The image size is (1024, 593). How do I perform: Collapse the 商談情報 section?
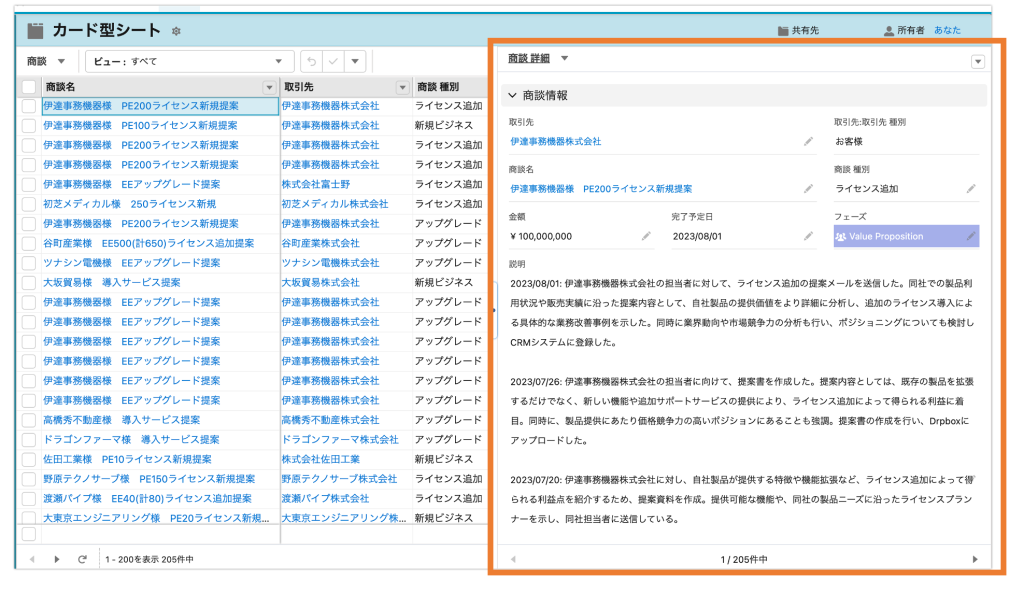click(513, 95)
